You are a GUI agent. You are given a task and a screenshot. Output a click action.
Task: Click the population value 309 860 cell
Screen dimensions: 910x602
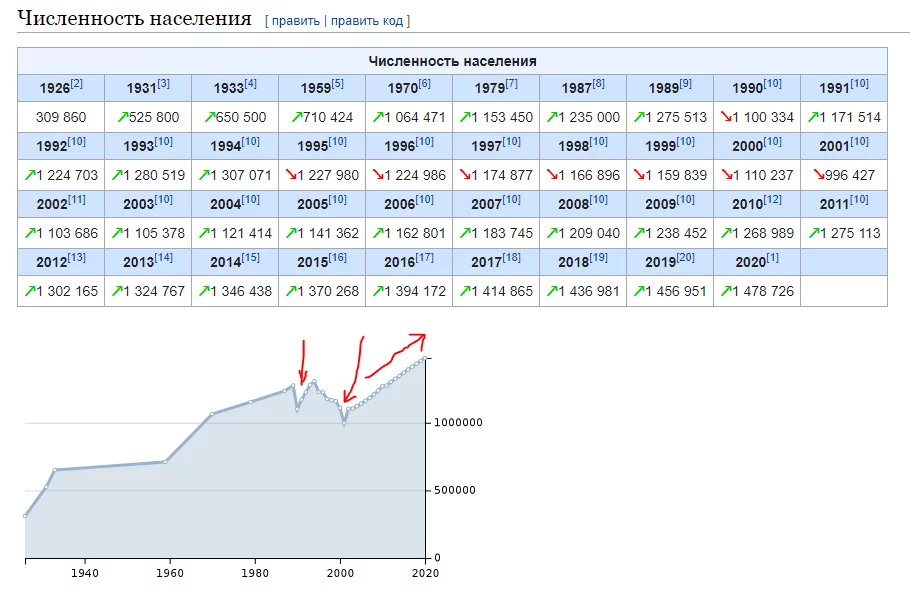tap(61, 117)
